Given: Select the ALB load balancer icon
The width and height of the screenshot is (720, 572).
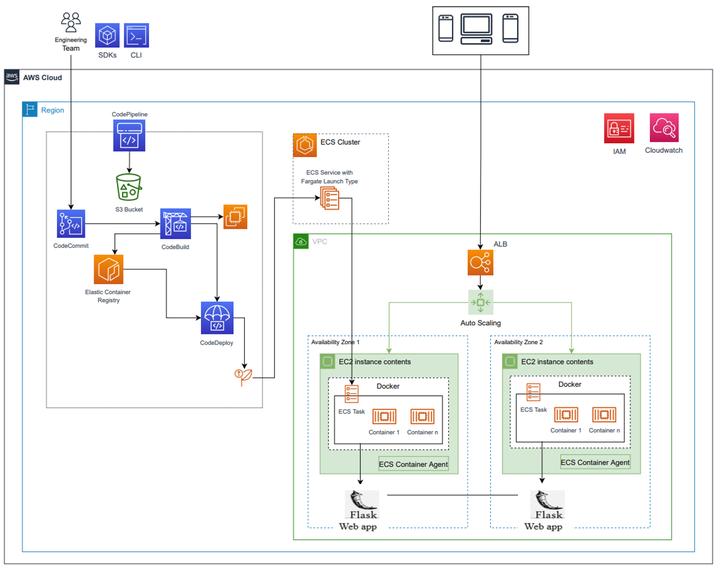Looking at the screenshot, I should coord(480,263).
